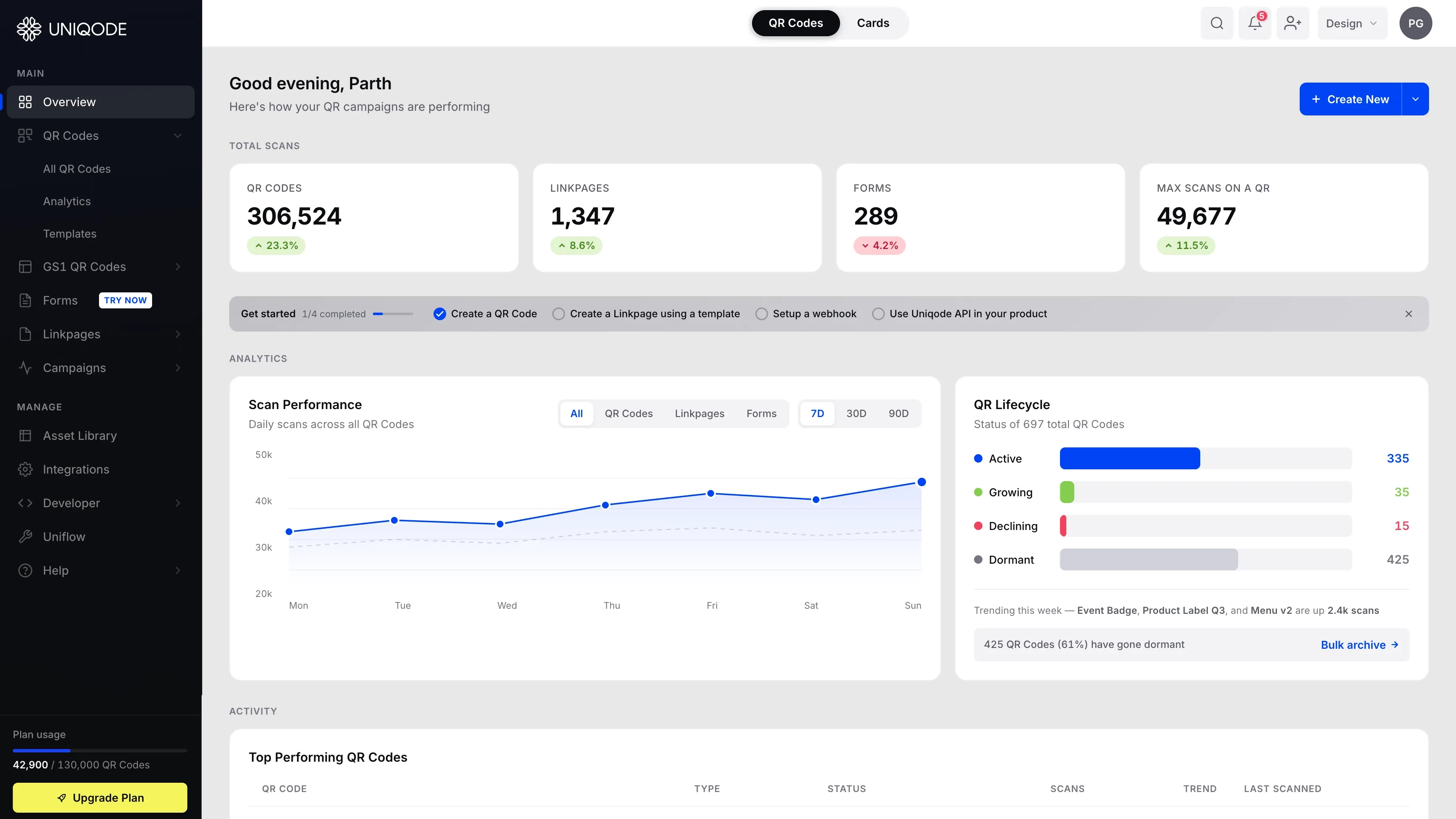The width and height of the screenshot is (1456, 819).
Task: Open Create New dropdown arrow
Action: click(1415, 99)
